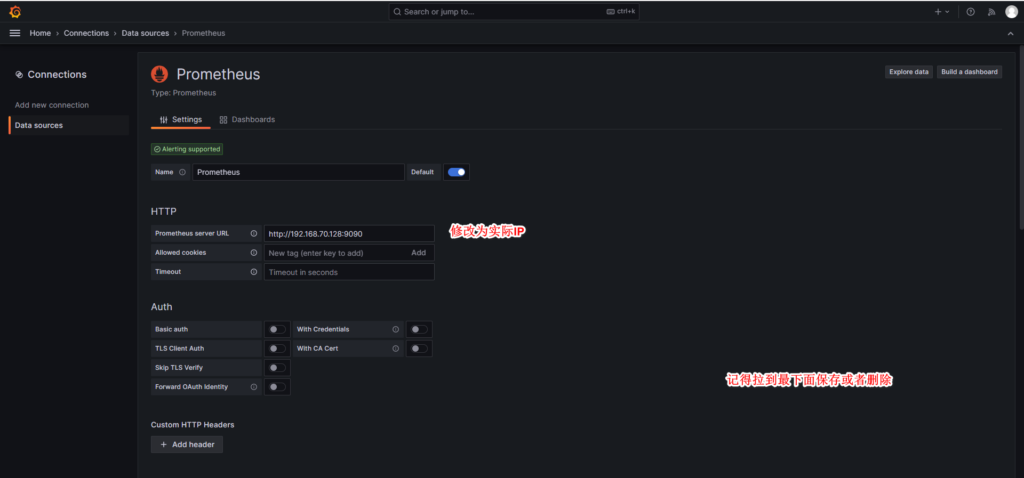Image resolution: width=1024 pixels, height=478 pixels.
Task: Disable the Default data source toggle
Action: click(456, 172)
